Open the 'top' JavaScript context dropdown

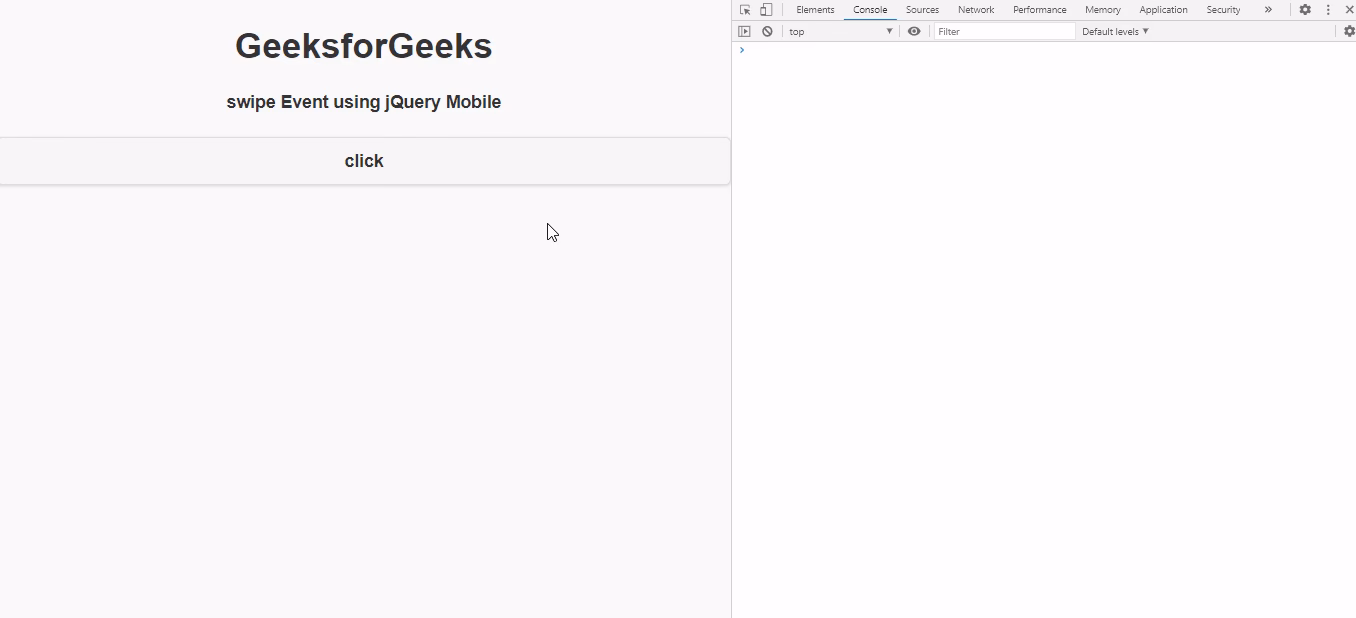[x=840, y=32]
